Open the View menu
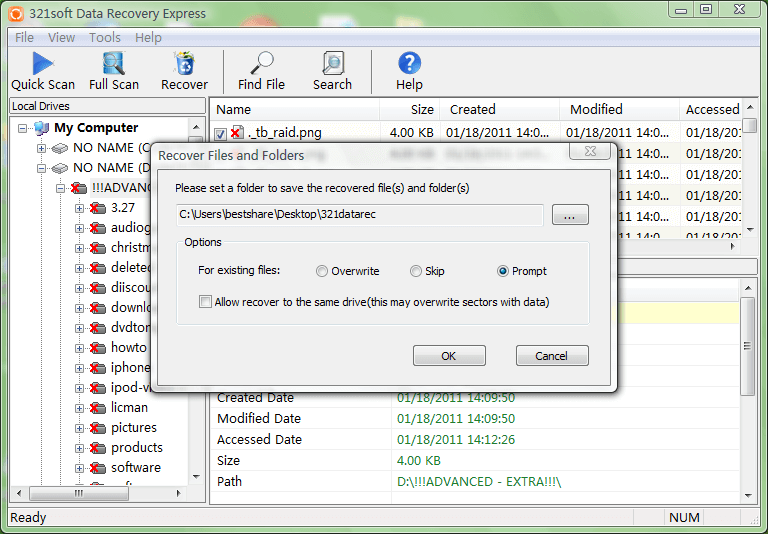 click(61, 37)
